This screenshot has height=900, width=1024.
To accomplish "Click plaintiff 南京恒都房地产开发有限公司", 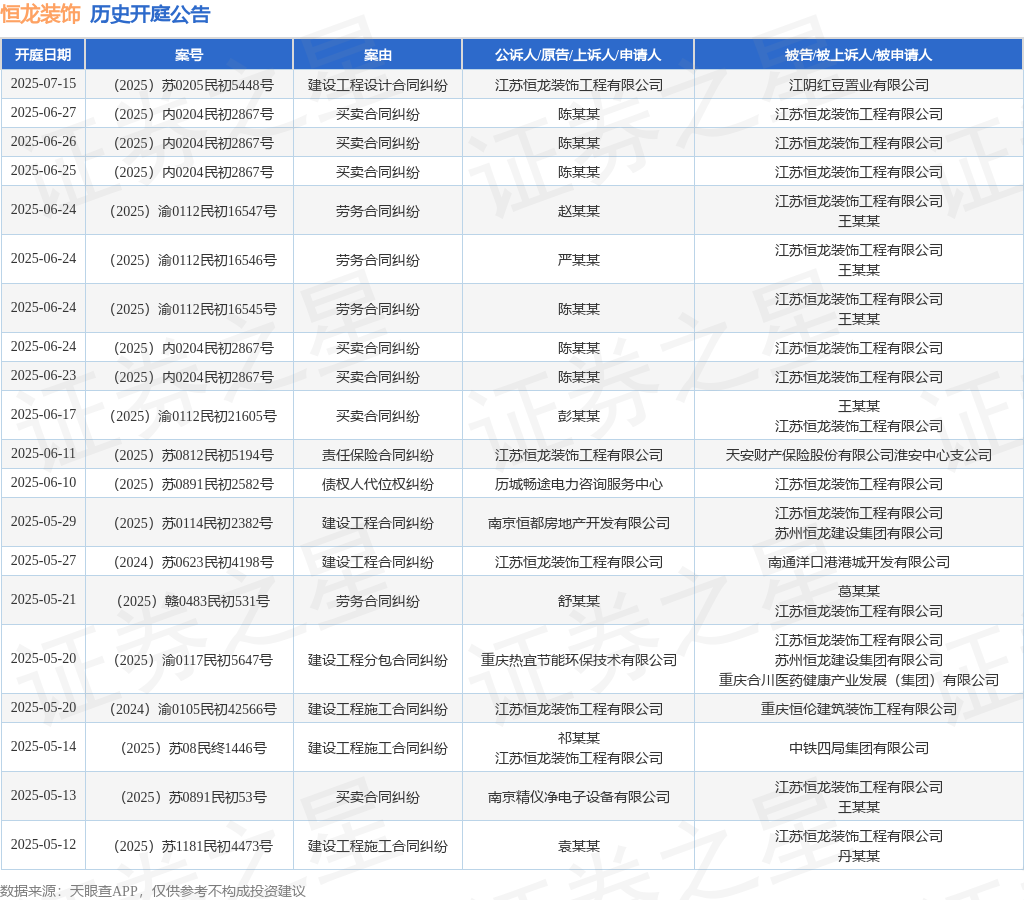I will pyautogui.click(x=579, y=523).
